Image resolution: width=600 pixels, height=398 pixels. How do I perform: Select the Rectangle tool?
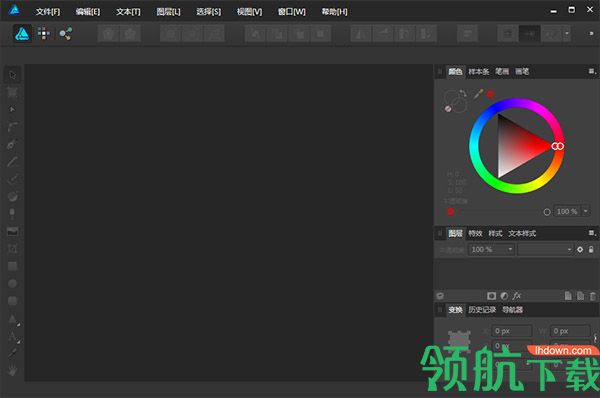[12, 266]
